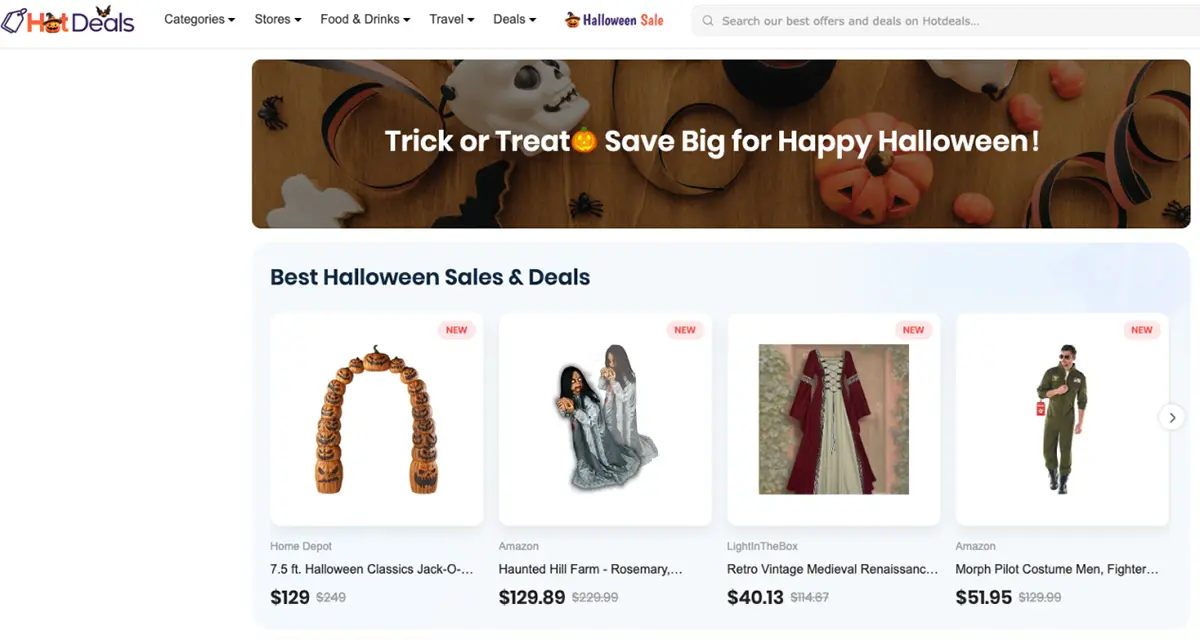This screenshot has height=640, width=1200.
Task: Click Retro Vintage Medieval Renaissance title
Action: (x=833, y=569)
